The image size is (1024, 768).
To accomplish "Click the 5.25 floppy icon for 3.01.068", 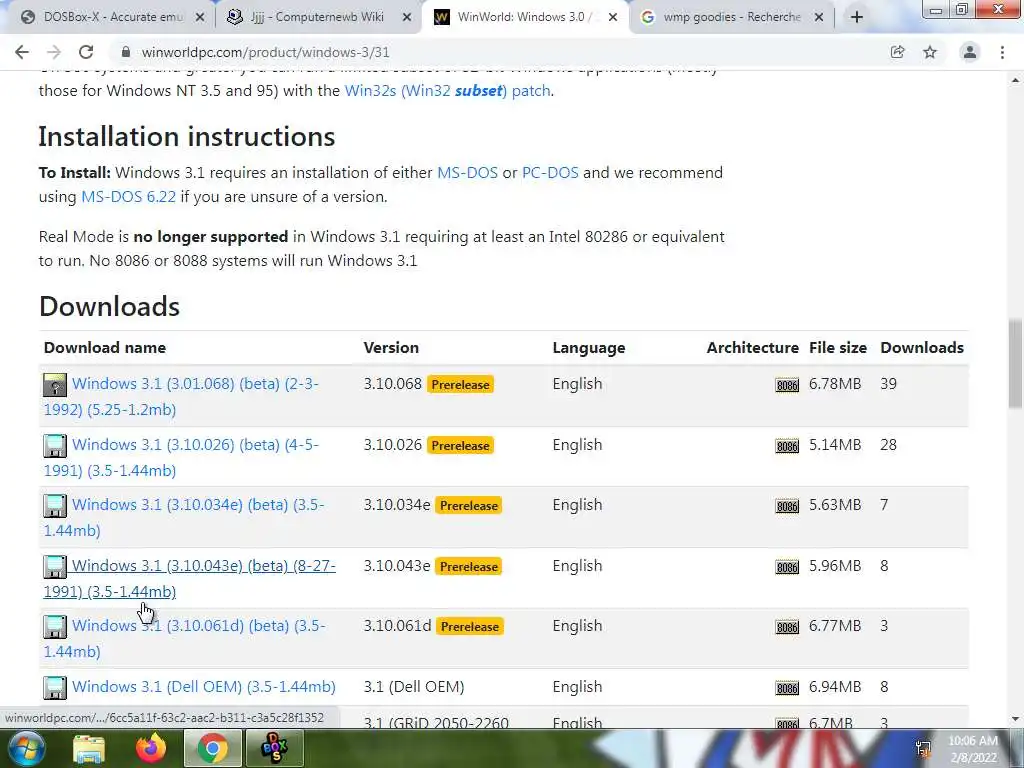I will click(x=55, y=385).
